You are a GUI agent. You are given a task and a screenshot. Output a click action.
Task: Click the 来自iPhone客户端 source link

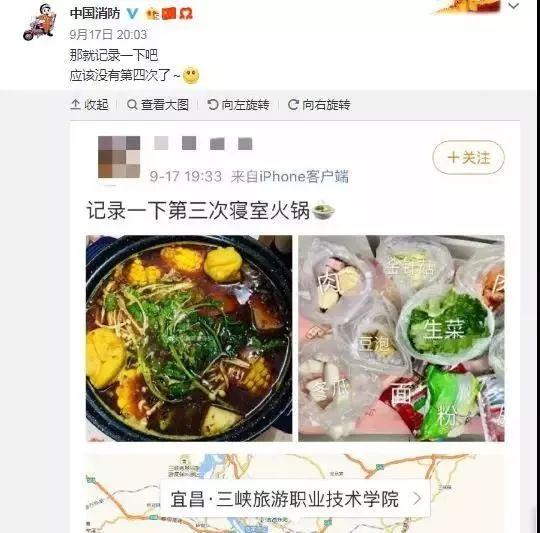pos(290,177)
